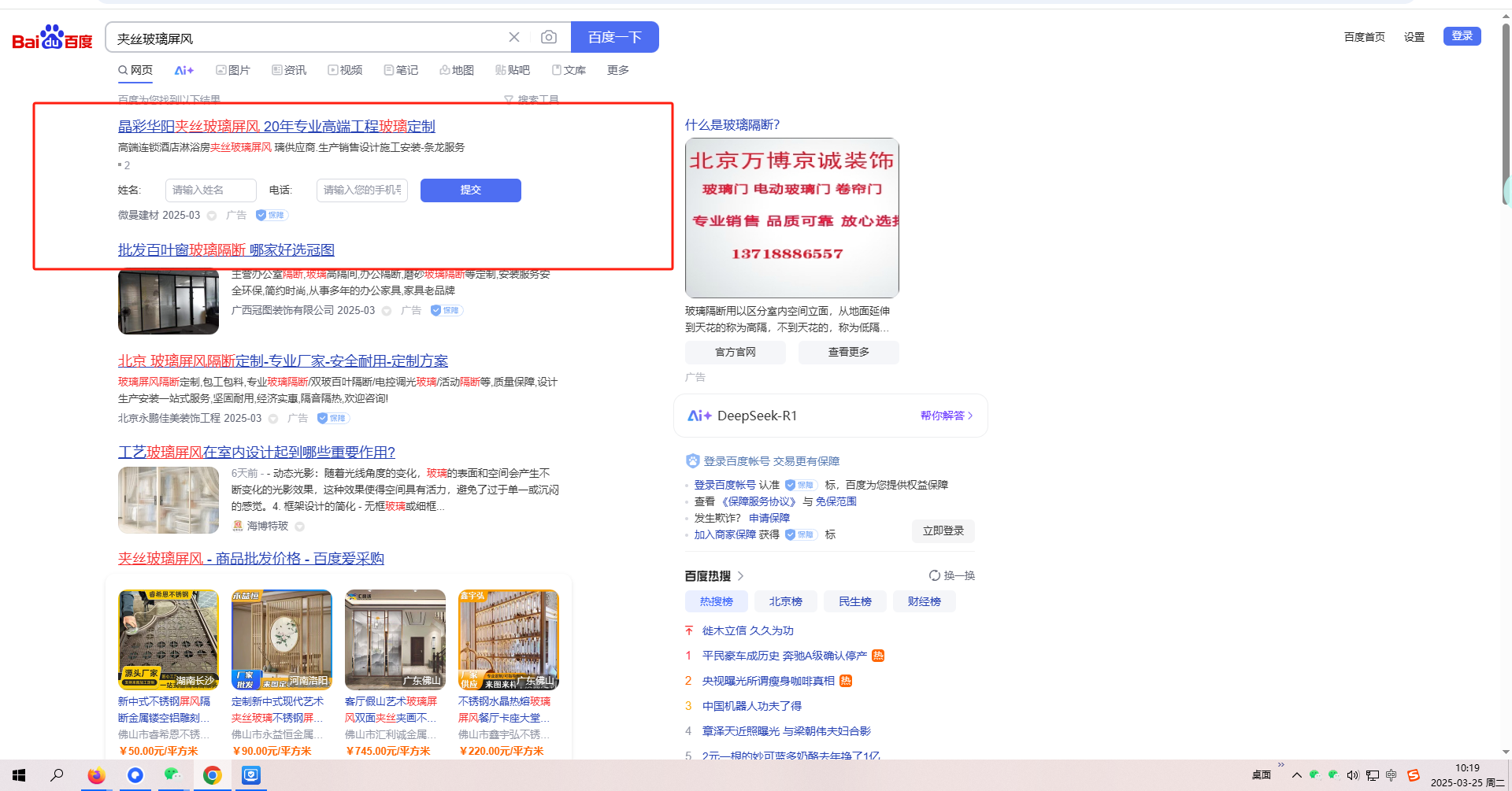Select the 北京榜 hot list tab

785,601
